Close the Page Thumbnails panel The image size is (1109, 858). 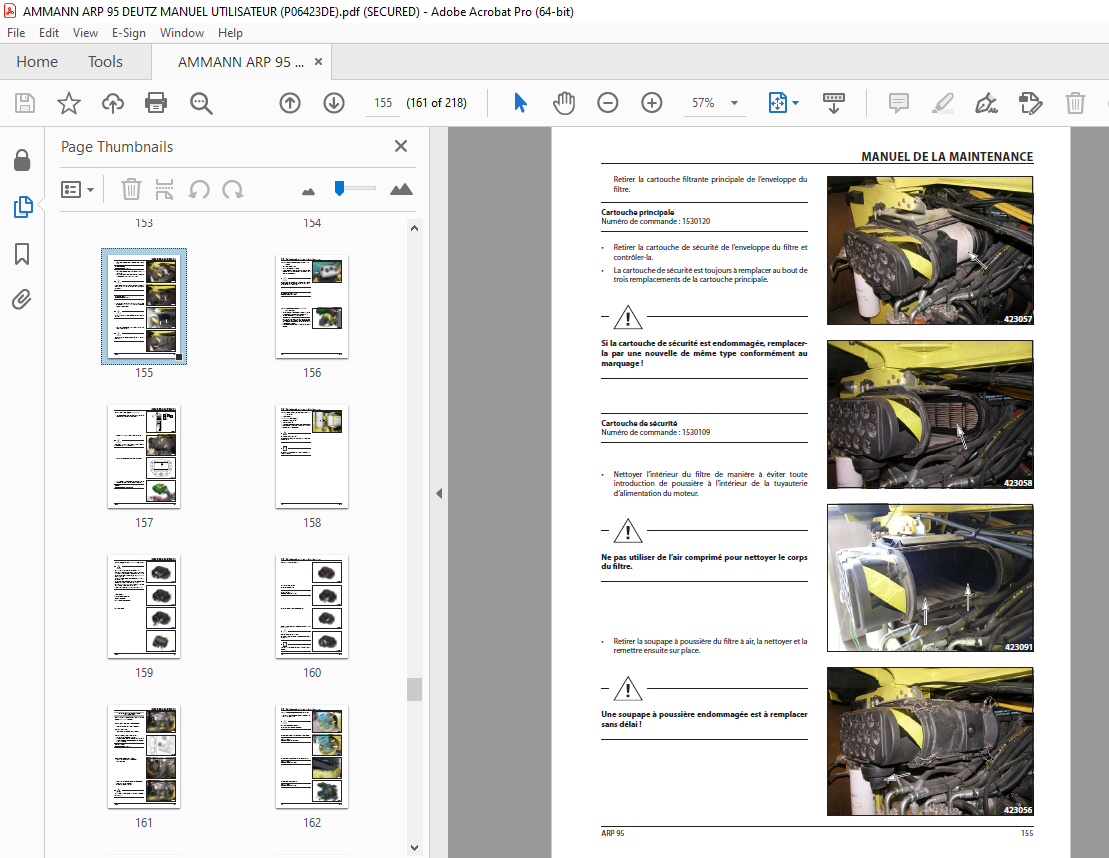coord(401,146)
